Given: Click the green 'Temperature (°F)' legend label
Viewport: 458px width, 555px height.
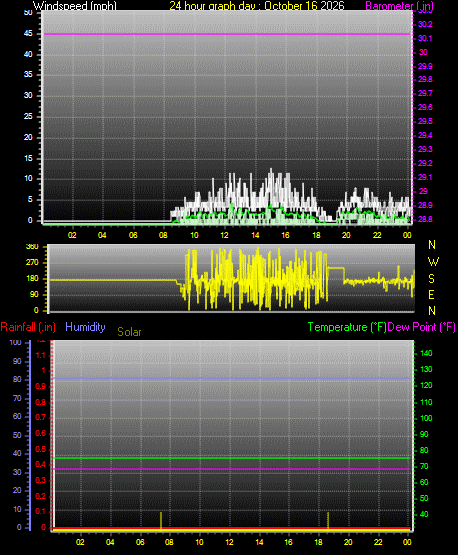Looking at the screenshot, I should [x=347, y=327].
